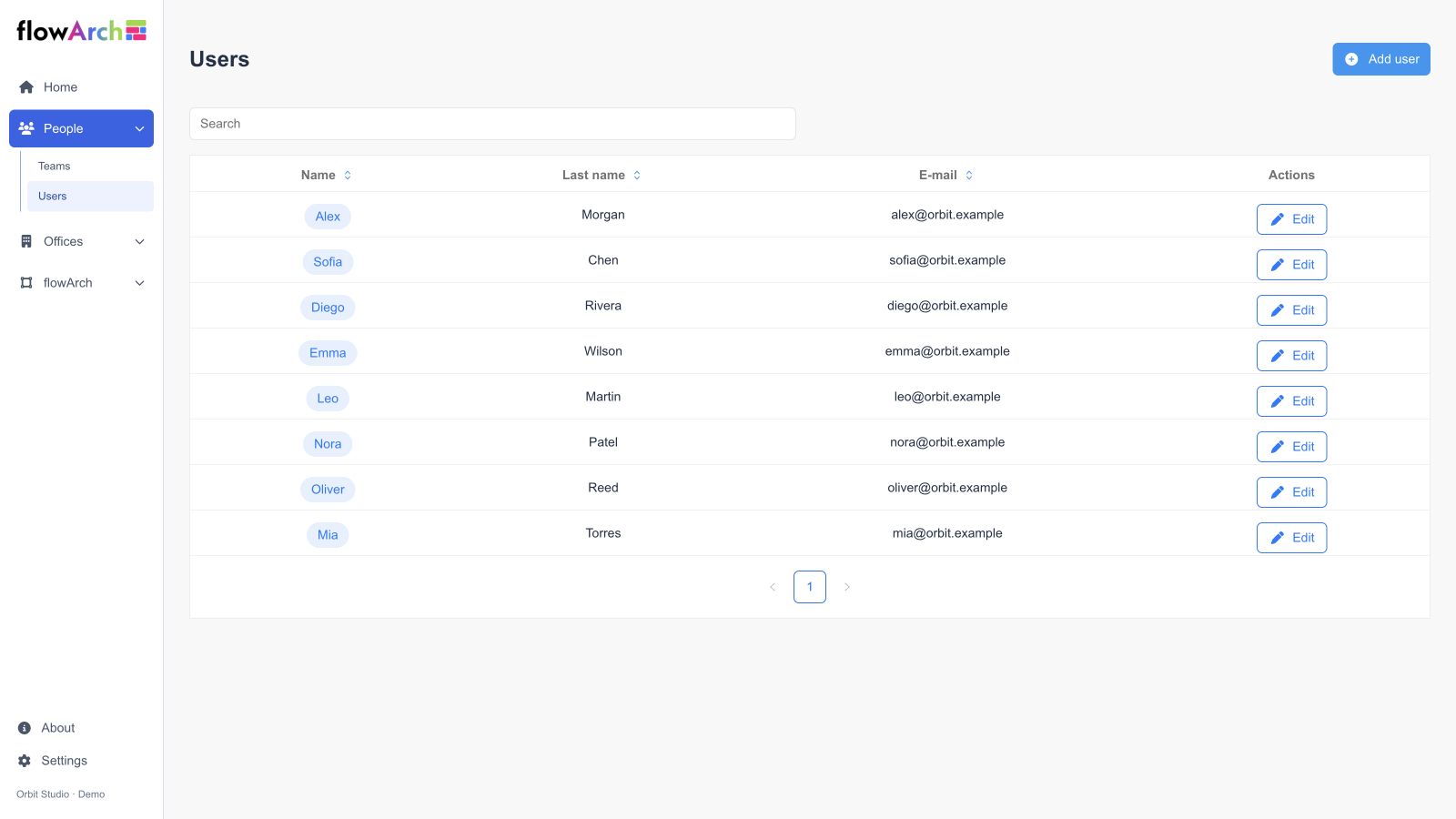Click the Offices building icon
The height and width of the screenshot is (819, 1456).
pos(26,241)
